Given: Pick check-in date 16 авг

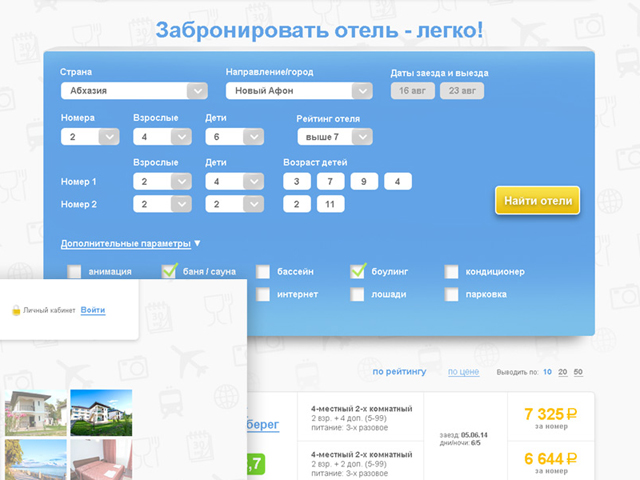Looking at the screenshot, I should coord(412,91).
